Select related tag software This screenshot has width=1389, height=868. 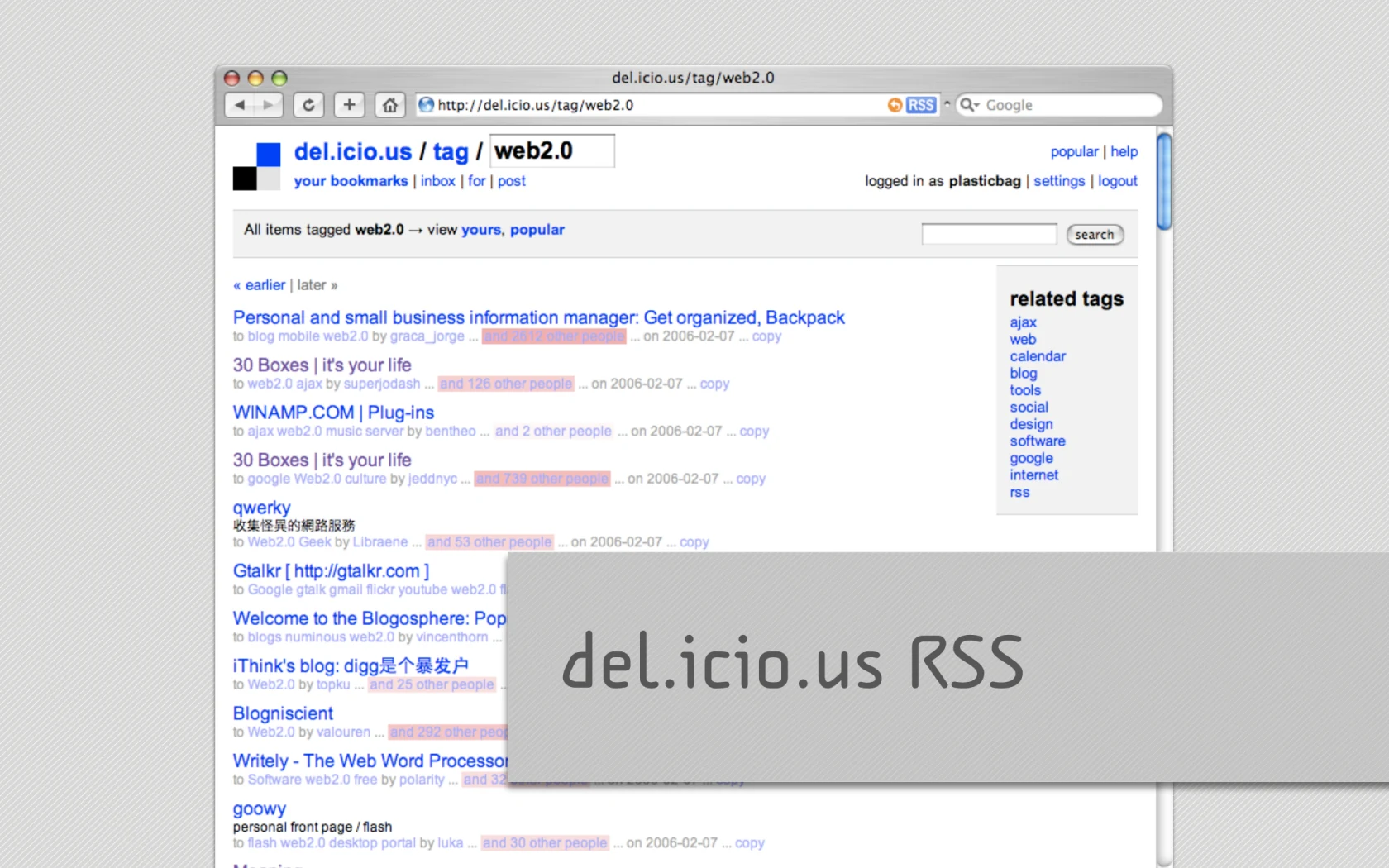(1038, 441)
